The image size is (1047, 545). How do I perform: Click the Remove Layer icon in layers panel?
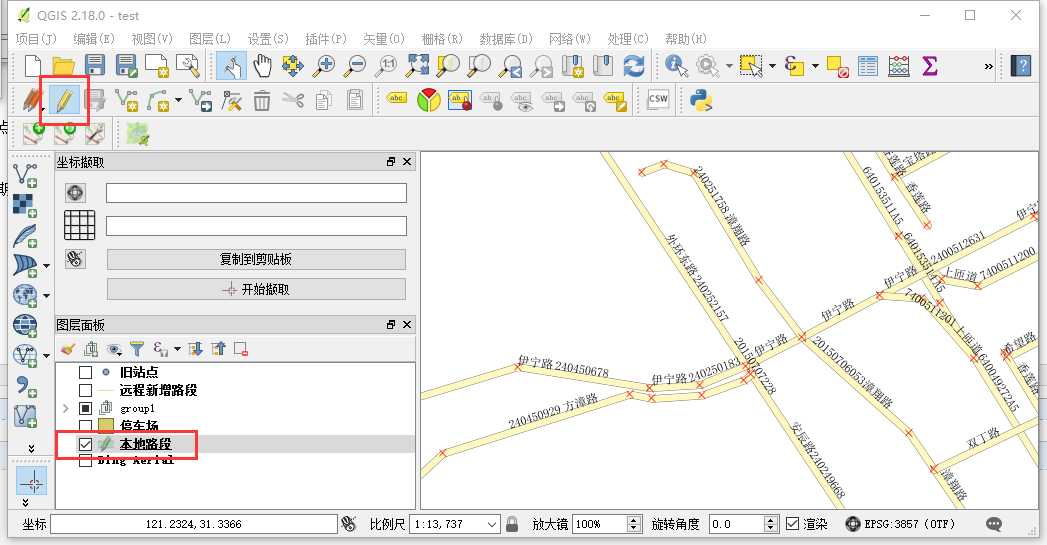(x=241, y=349)
